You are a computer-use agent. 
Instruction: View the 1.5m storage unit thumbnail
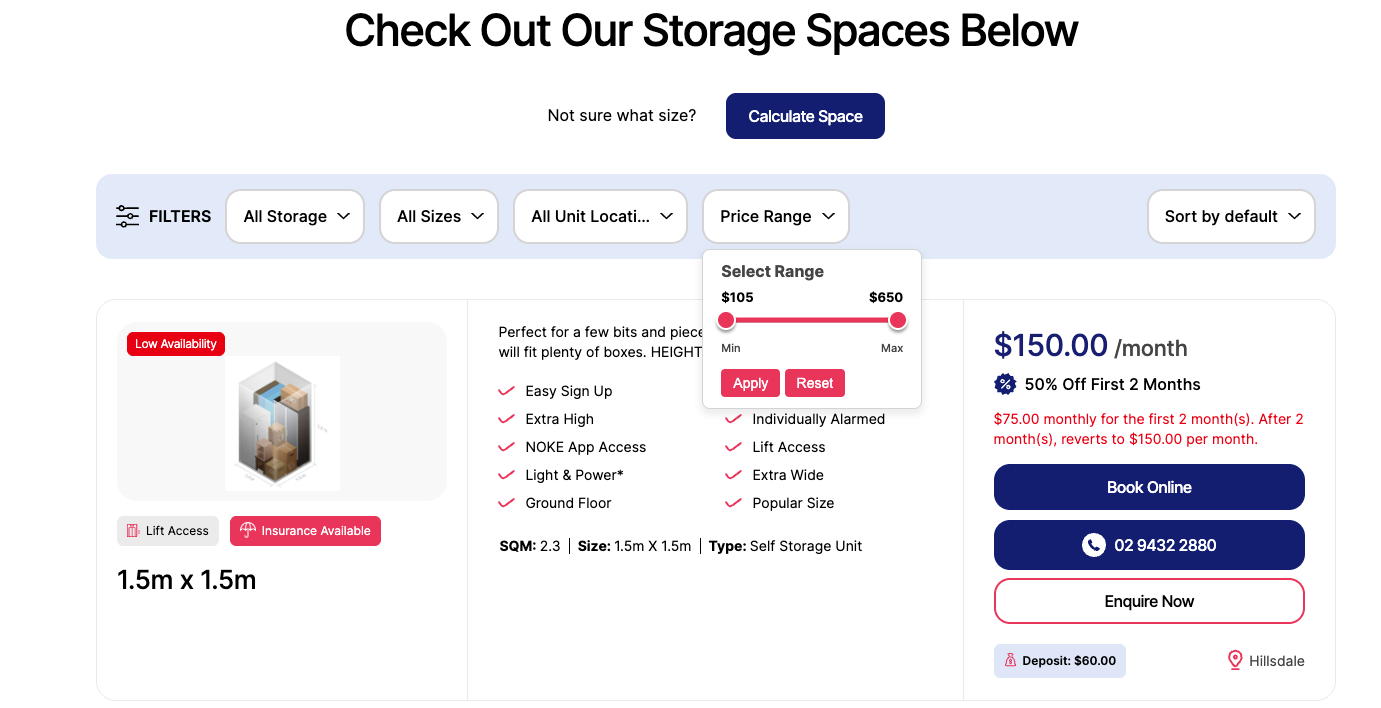click(x=282, y=422)
